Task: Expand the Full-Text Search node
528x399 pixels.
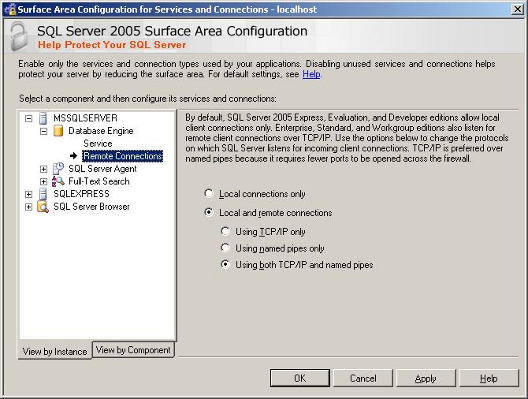Action: 43,181
